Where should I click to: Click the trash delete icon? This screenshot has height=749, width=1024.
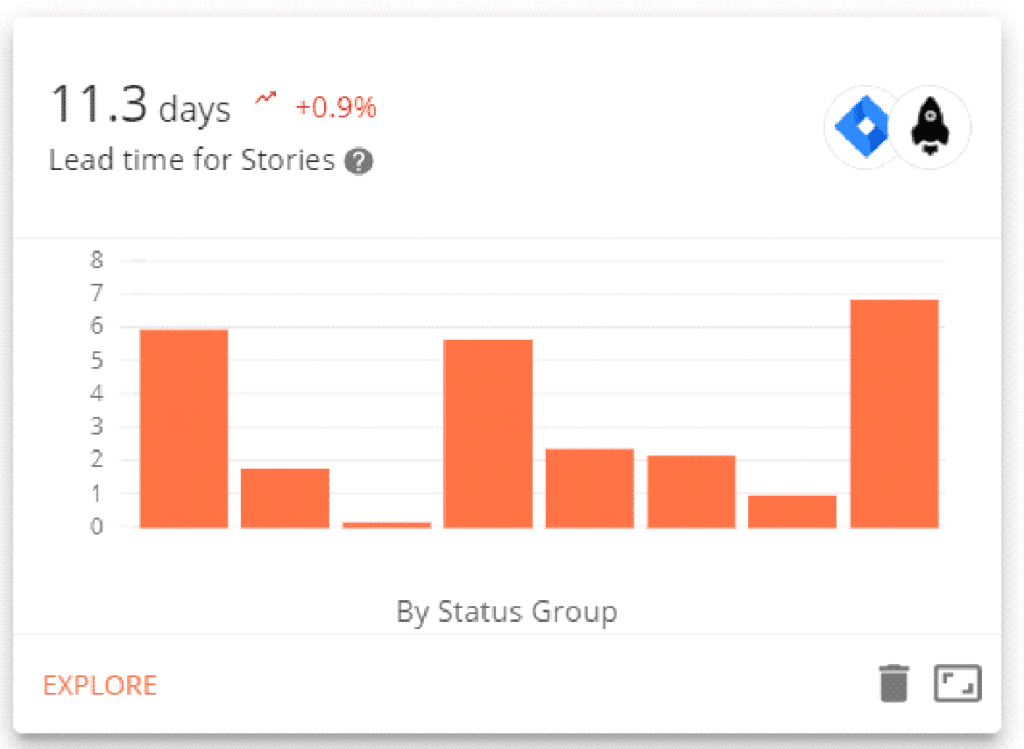point(894,684)
